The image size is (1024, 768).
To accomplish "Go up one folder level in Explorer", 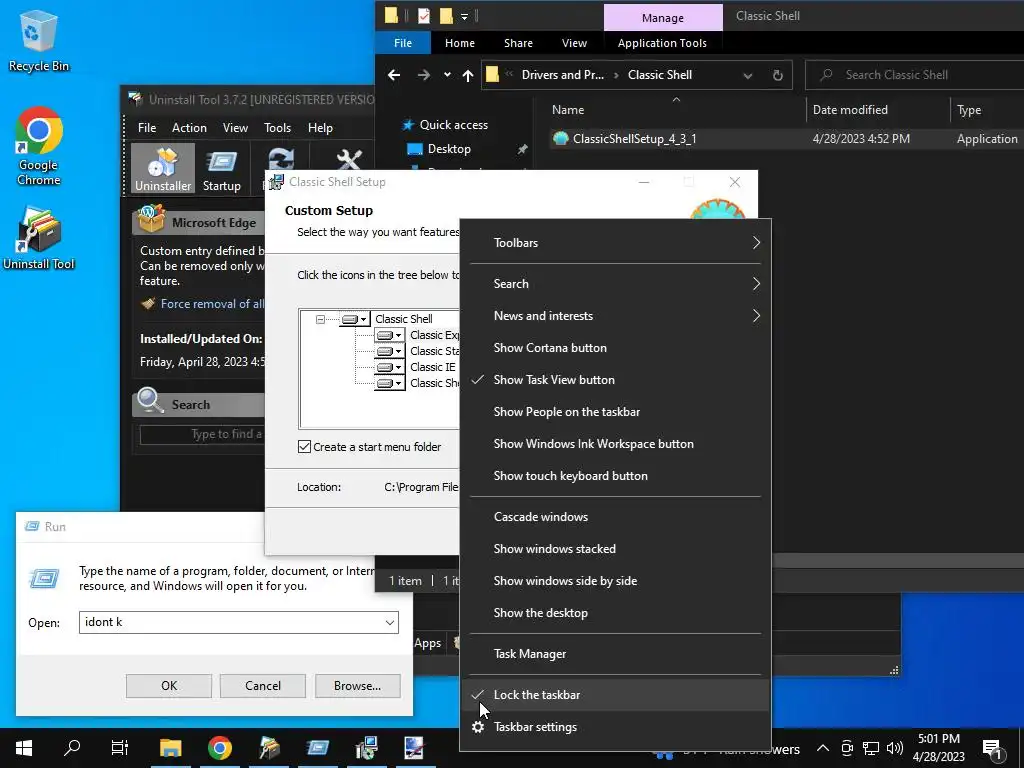I will pyautogui.click(x=468, y=75).
